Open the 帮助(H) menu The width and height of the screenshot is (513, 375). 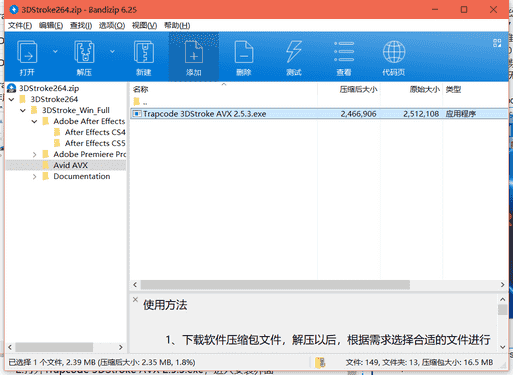point(177,25)
